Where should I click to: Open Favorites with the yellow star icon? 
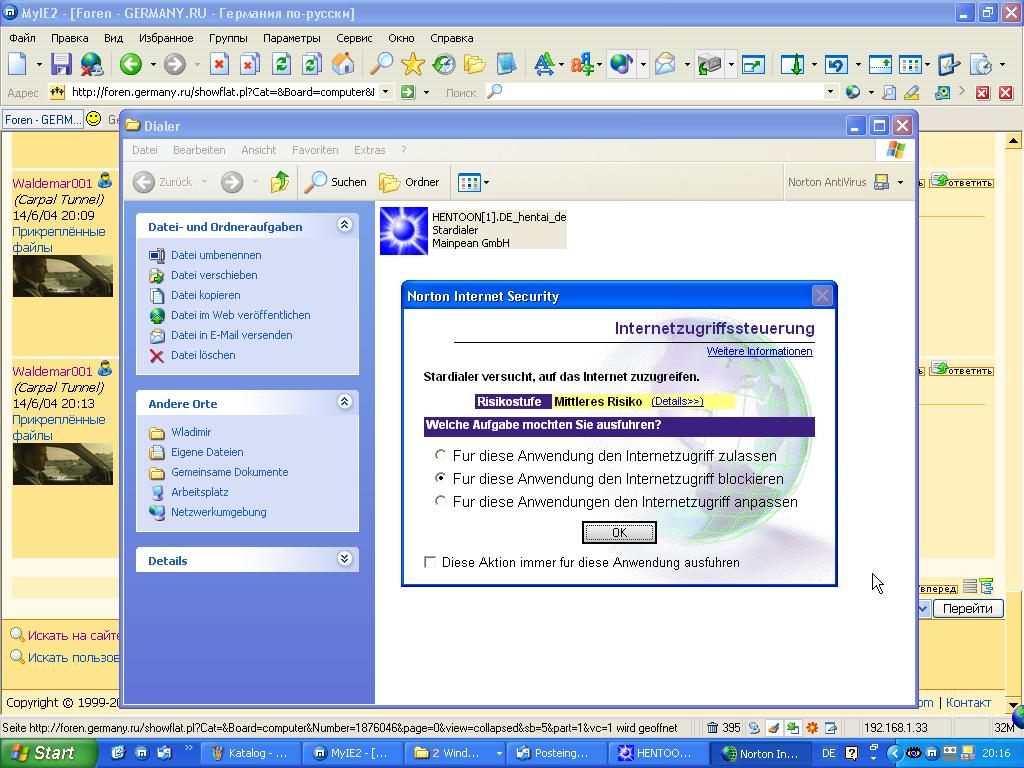pos(413,64)
